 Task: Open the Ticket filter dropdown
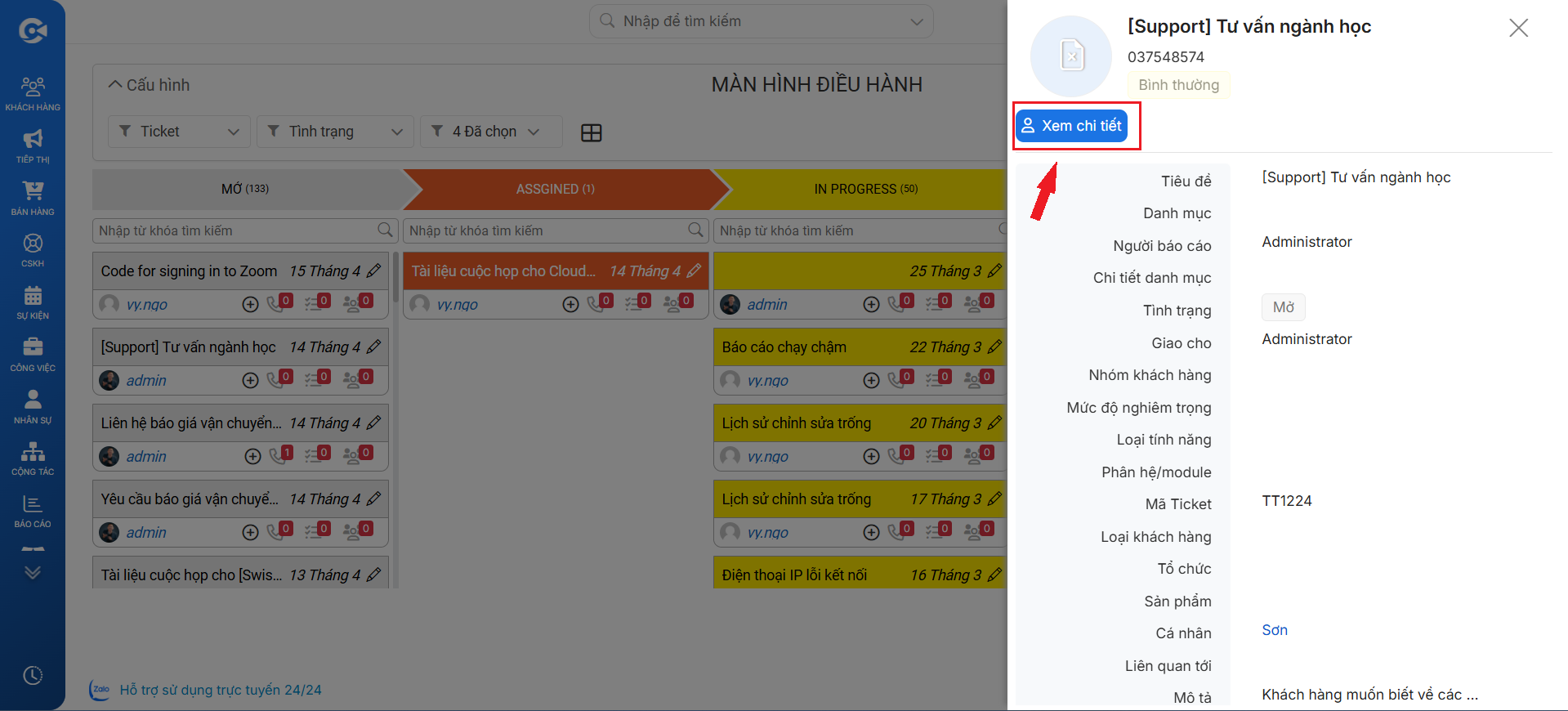click(x=179, y=132)
